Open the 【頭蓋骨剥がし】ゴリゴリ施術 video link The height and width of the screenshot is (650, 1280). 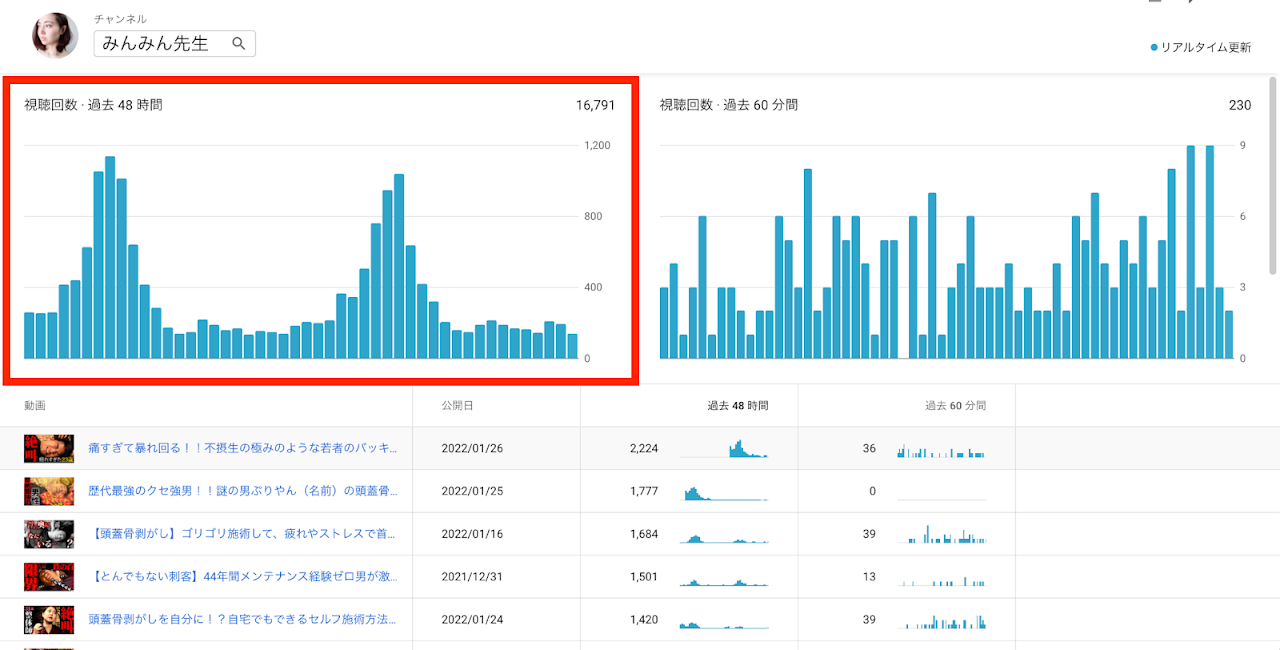(x=243, y=534)
